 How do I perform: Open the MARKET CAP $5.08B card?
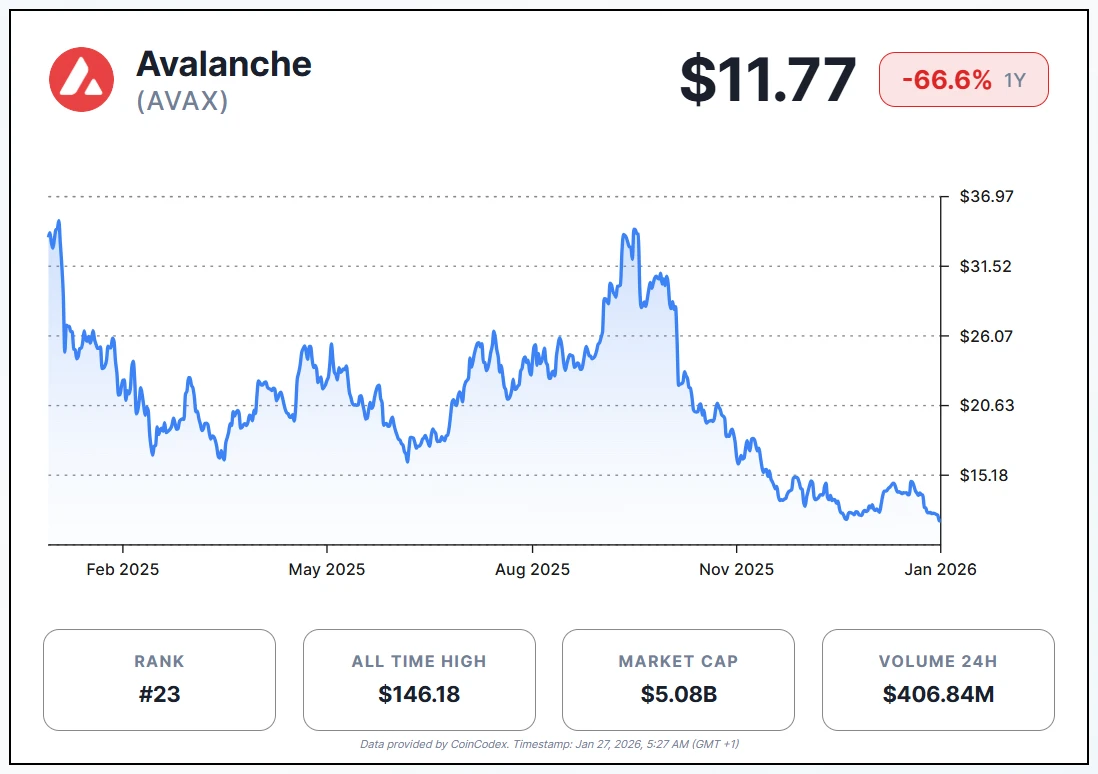[x=678, y=679]
